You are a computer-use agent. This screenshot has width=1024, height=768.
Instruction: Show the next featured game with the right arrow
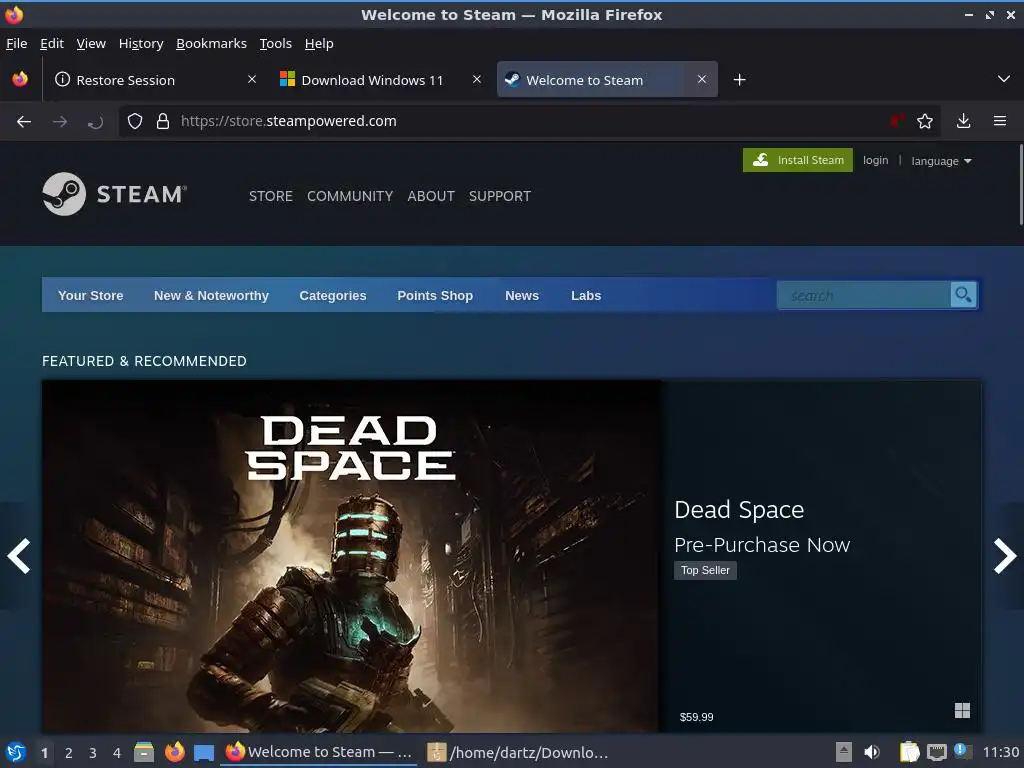1004,556
